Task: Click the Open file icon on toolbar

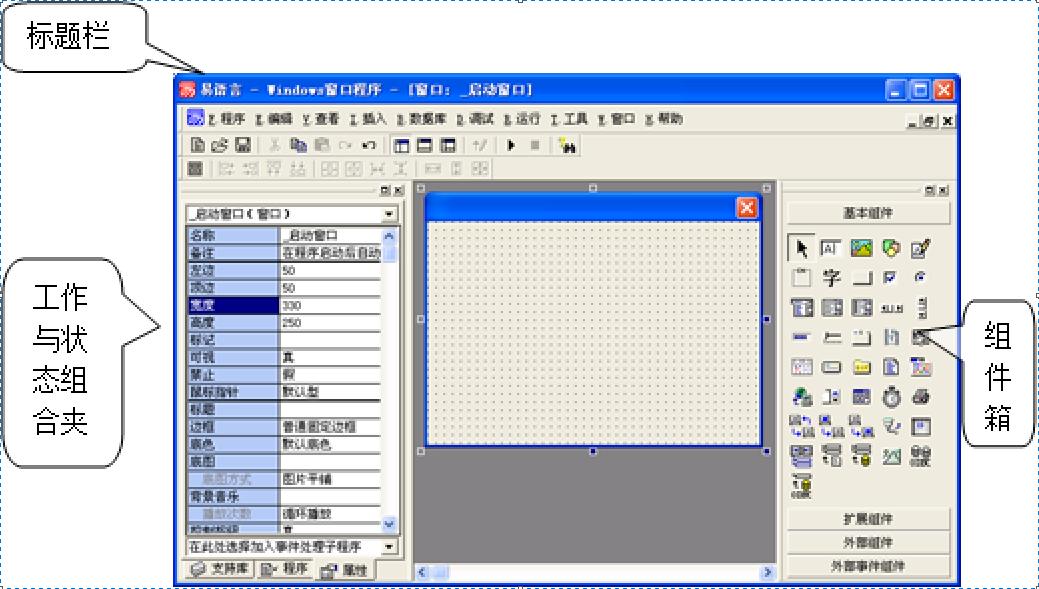Action: (x=219, y=146)
